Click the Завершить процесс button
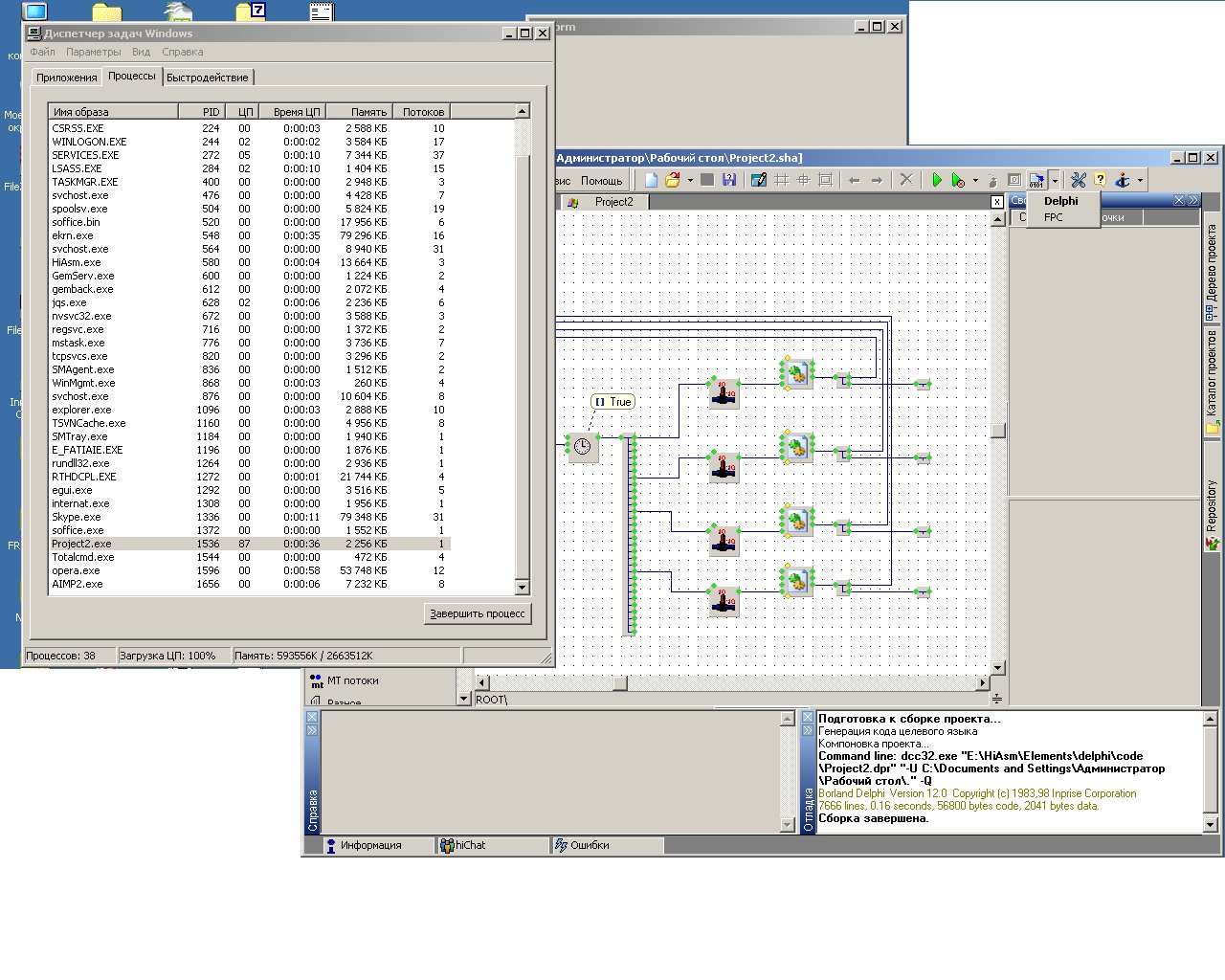The height and width of the screenshot is (980, 1225). pos(478,613)
